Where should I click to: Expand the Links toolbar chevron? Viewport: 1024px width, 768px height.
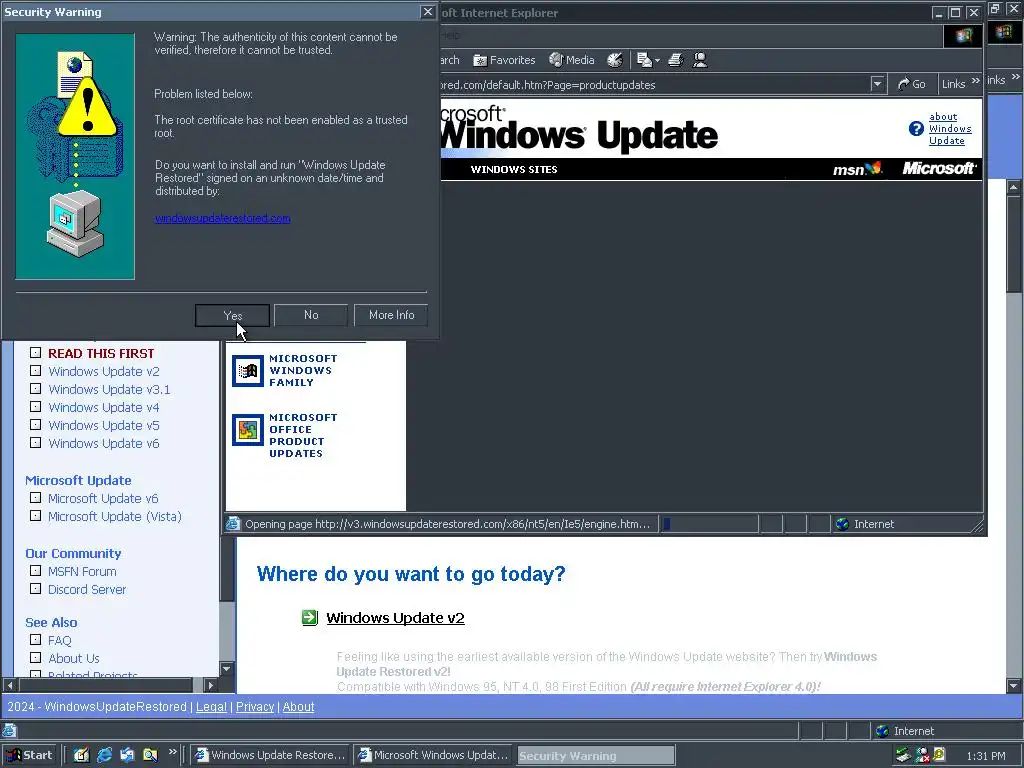point(976,81)
